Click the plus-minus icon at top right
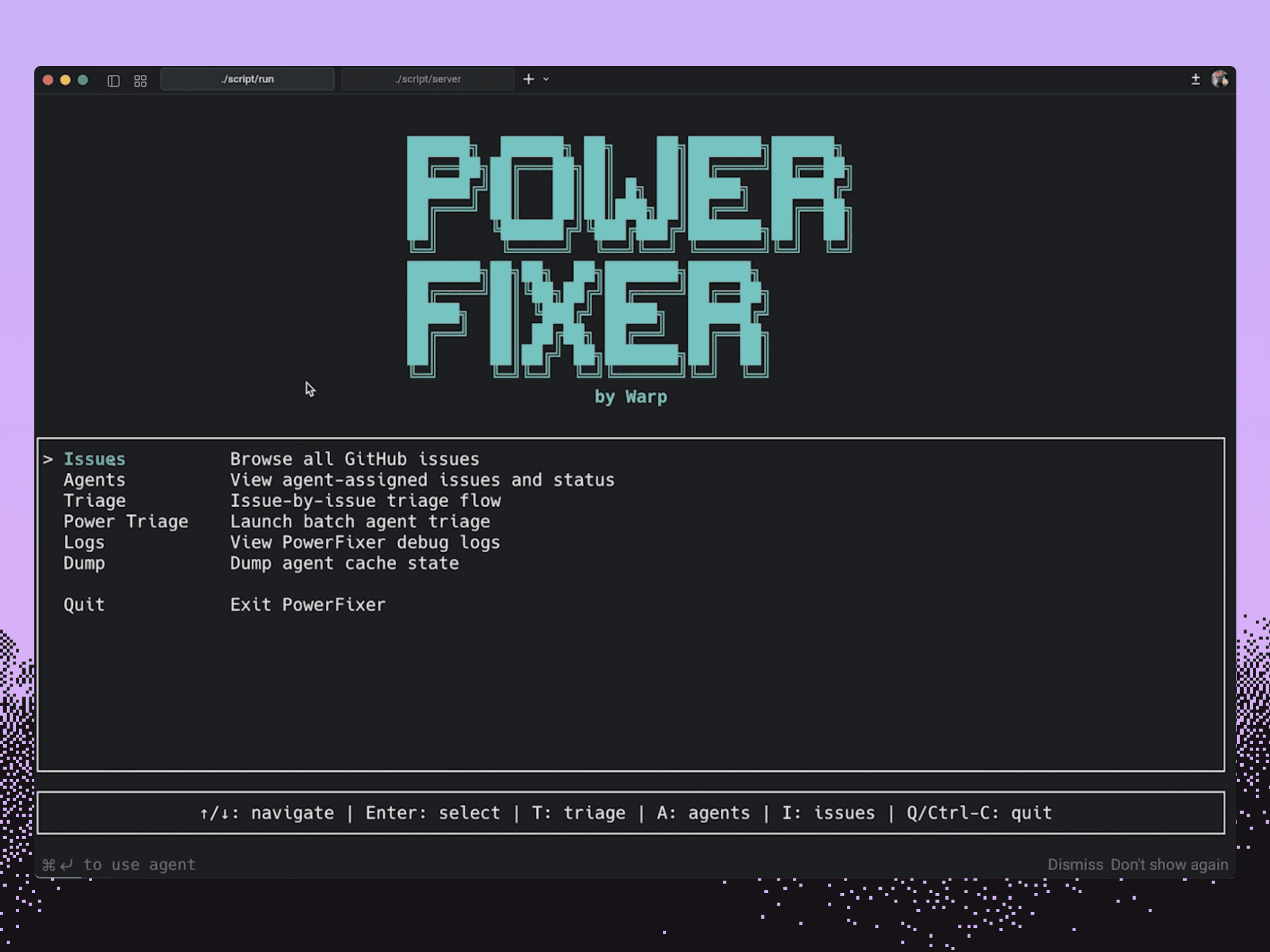 [1195, 79]
